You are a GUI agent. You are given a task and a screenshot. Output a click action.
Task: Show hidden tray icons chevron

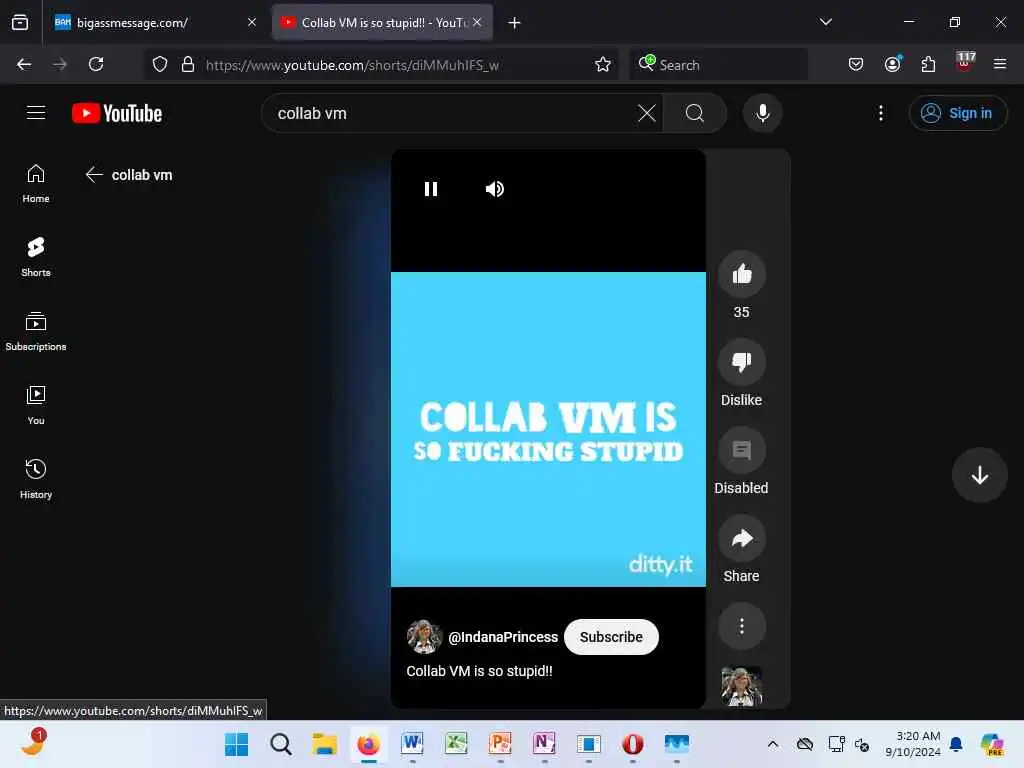[773, 744]
